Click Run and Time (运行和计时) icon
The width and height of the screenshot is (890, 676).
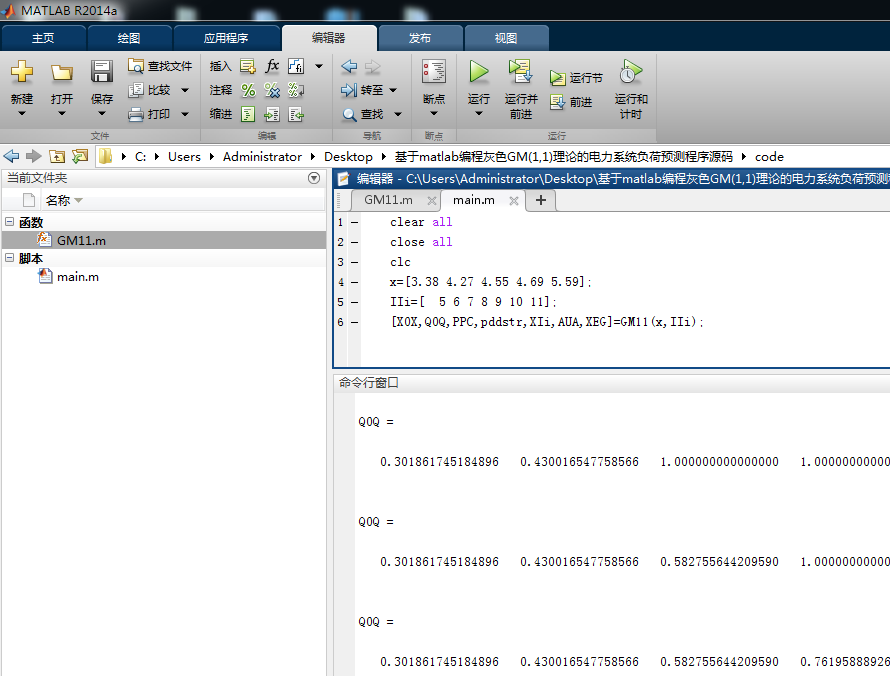tap(631, 72)
